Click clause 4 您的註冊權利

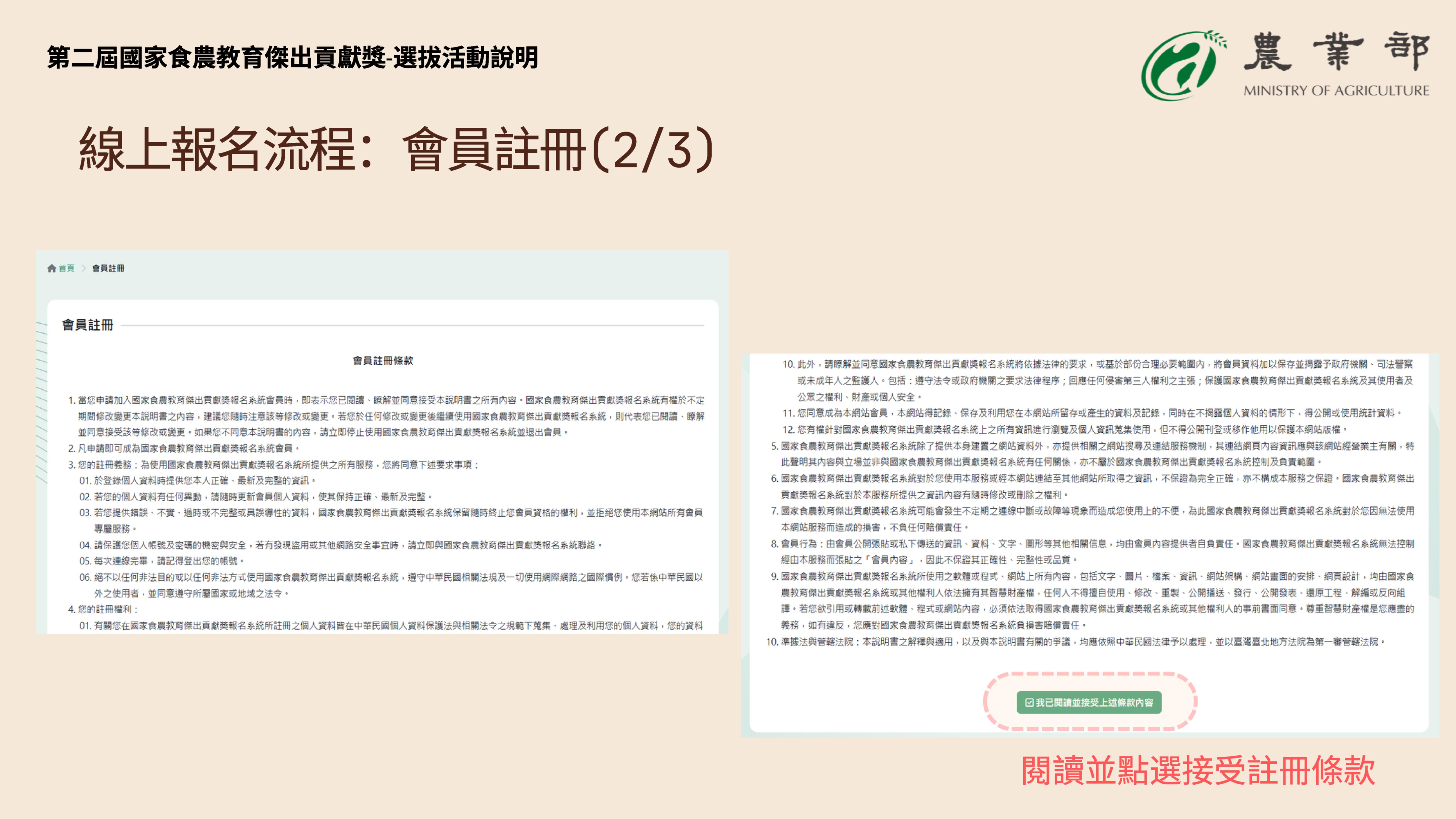(103, 609)
